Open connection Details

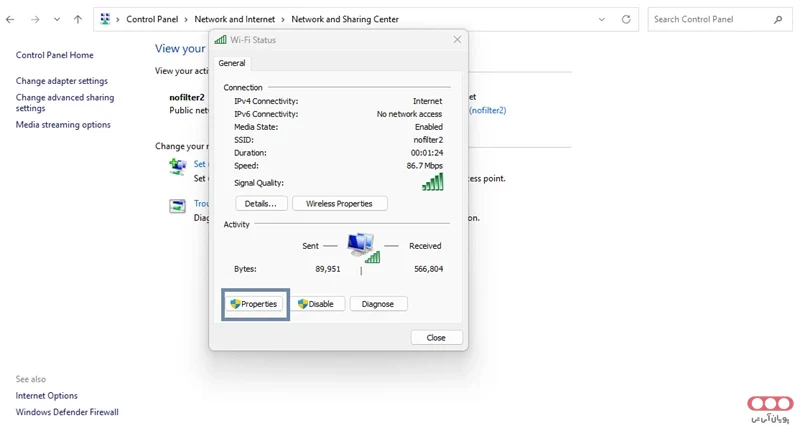(260, 204)
